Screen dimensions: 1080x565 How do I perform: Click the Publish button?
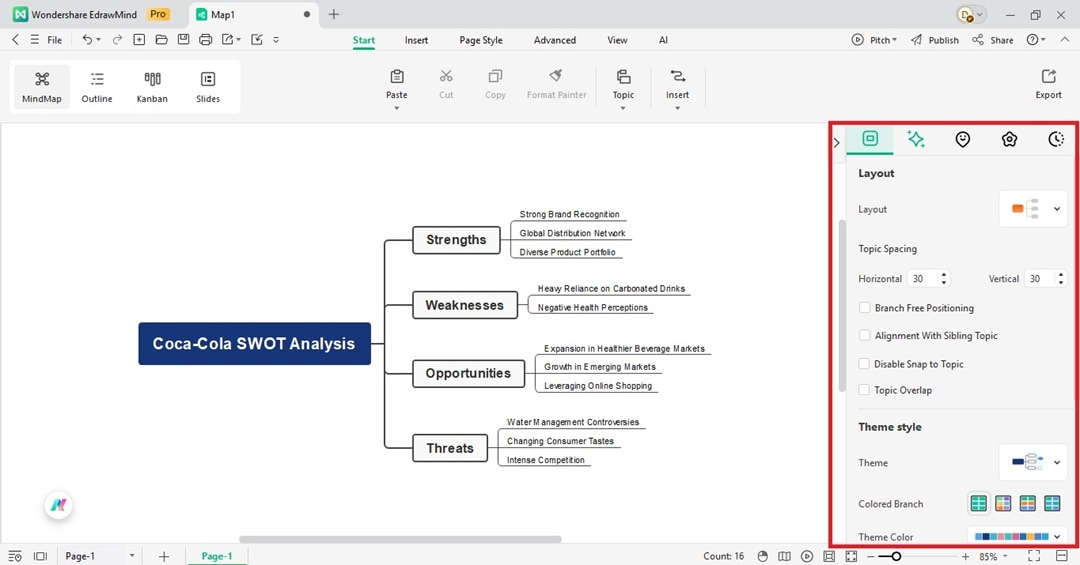(935, 40)
